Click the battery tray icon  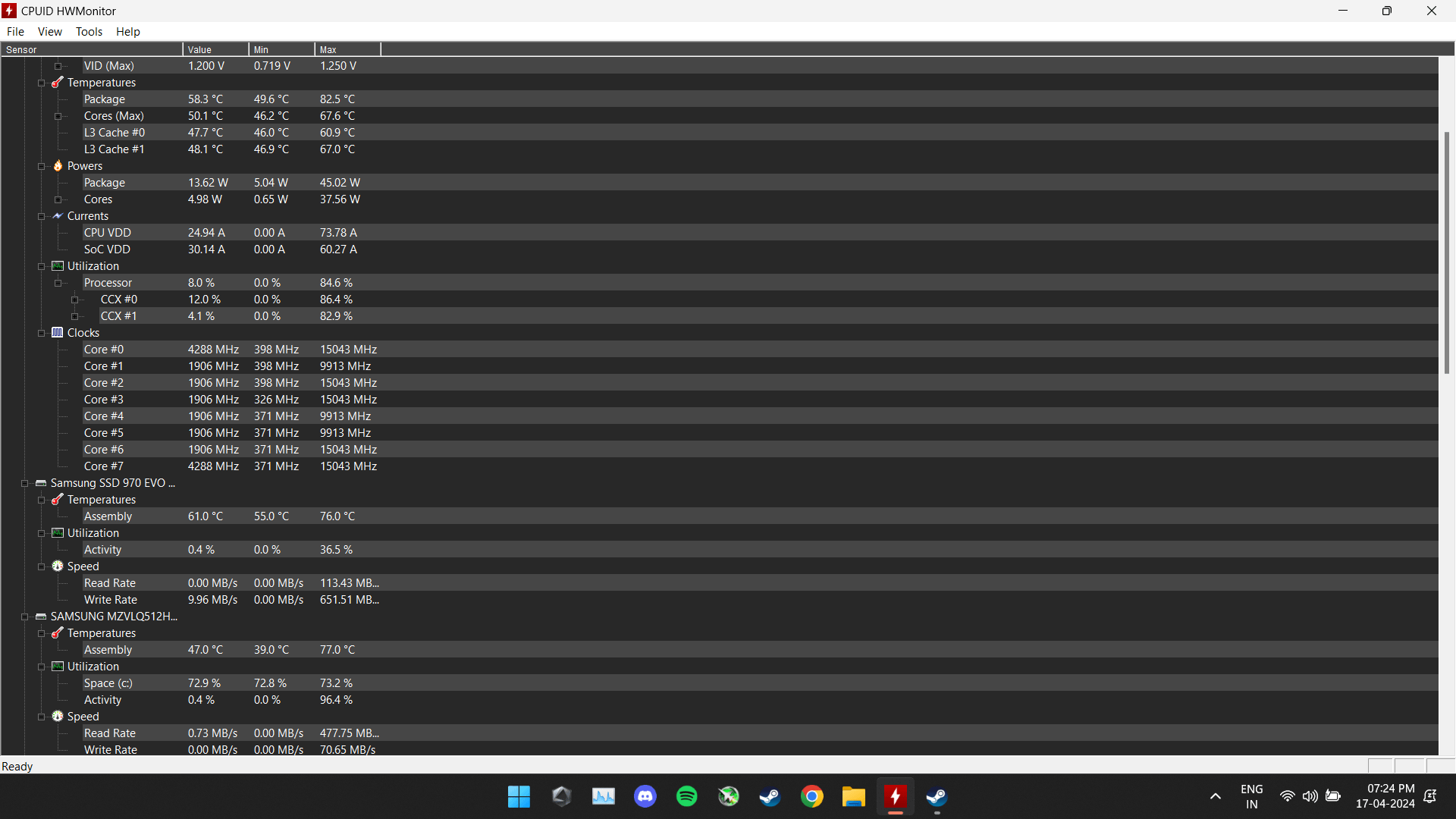point(1333,796)
